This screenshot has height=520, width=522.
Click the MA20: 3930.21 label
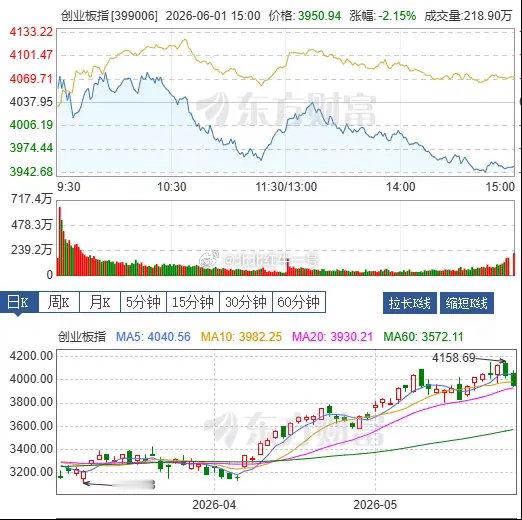332,337
